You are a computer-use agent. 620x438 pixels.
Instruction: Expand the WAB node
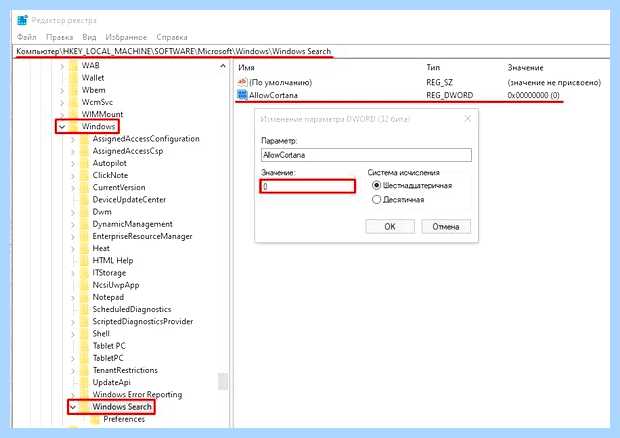62,66
